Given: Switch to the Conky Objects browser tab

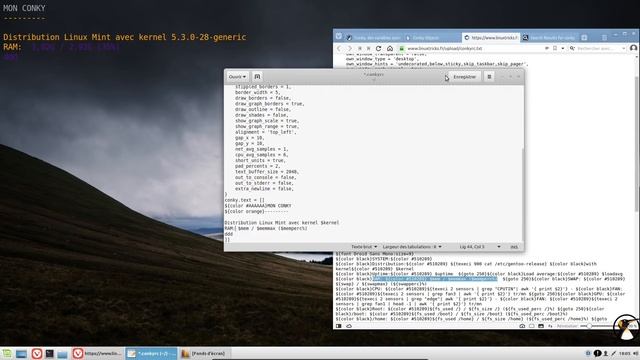Looking at the screenshot, I should click(x=432, y=38).
